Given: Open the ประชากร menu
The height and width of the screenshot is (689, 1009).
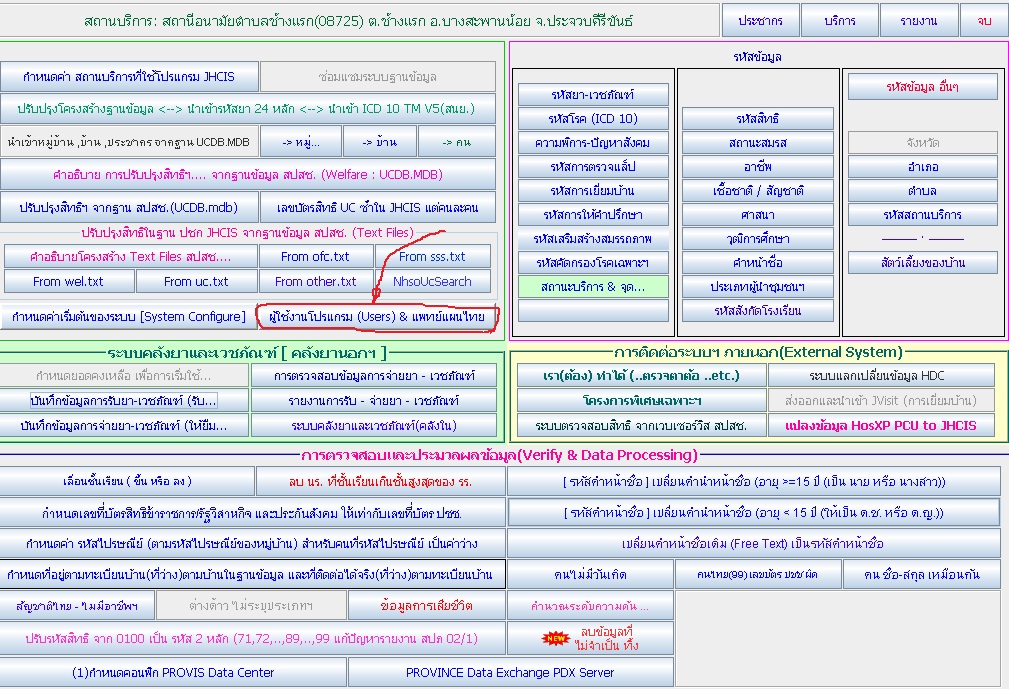Looking at the screenshot, I should 760,21.
